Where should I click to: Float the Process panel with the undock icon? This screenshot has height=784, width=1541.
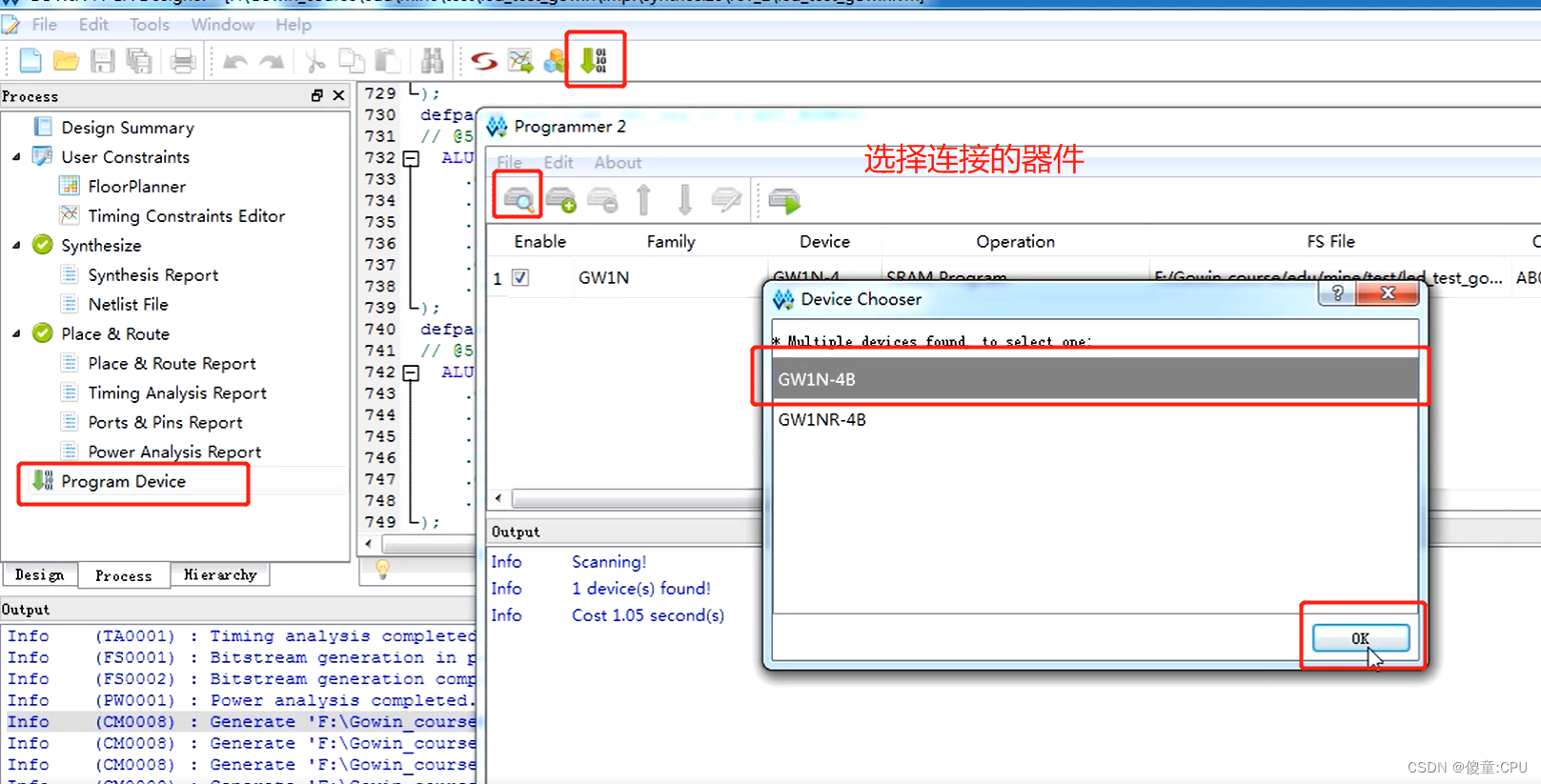pyautogui.click(x=317, y=95)
